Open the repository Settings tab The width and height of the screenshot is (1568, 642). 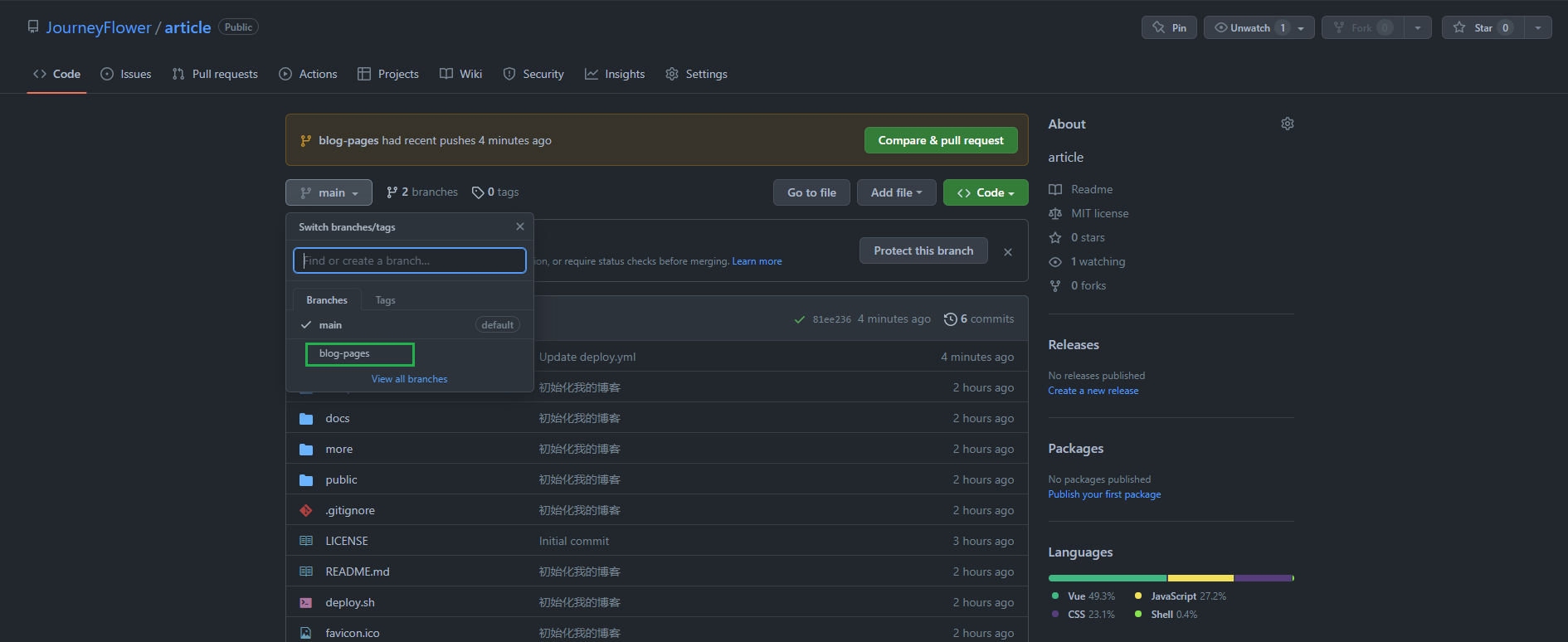coord(696,74)
